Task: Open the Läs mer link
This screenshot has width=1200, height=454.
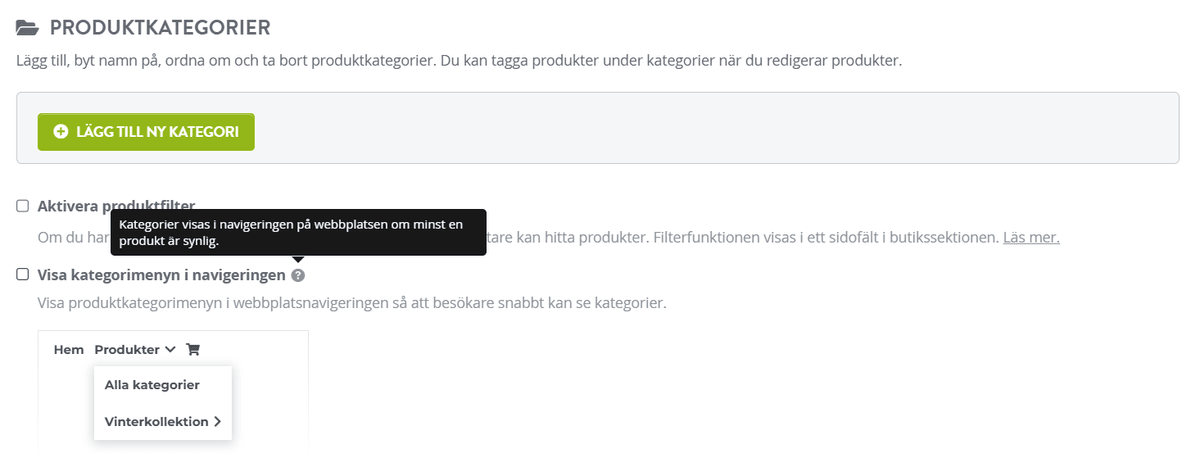Action: [x=1030, y=238]
